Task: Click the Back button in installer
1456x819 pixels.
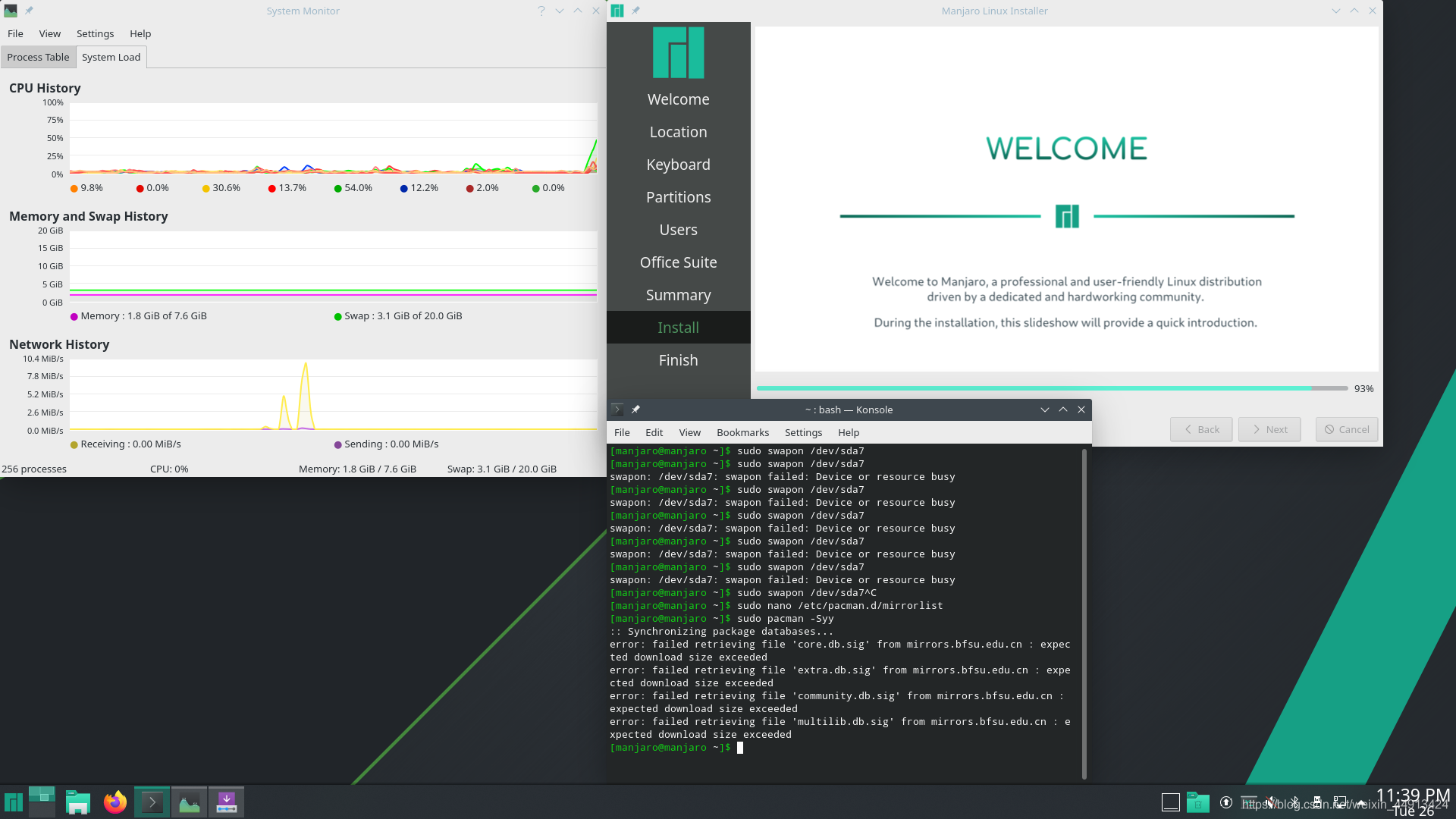Action: 1201,429
